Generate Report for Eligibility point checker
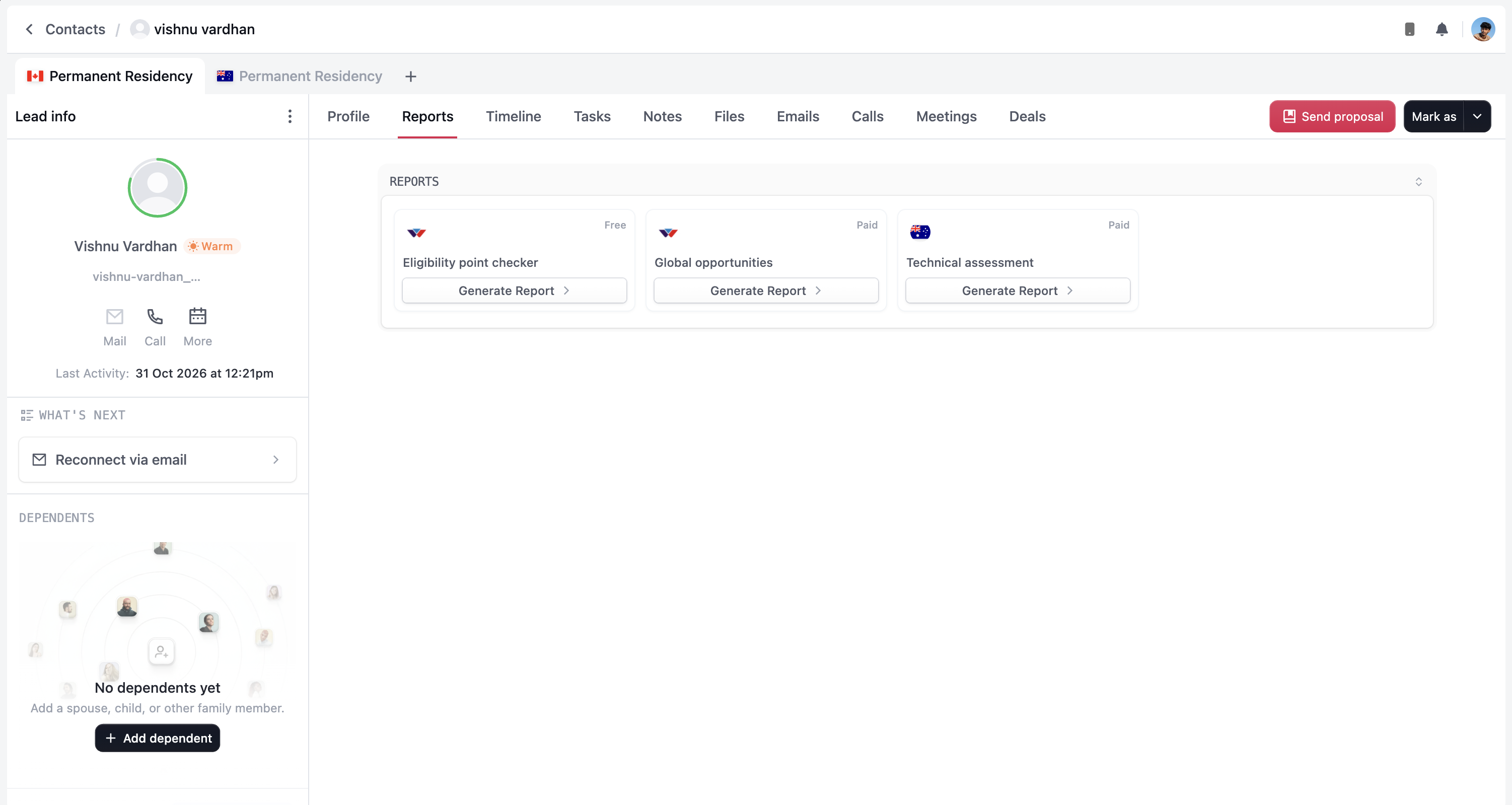Image resolution: width=1512 pixels, height=805 pixels. [x=514, y=290]
